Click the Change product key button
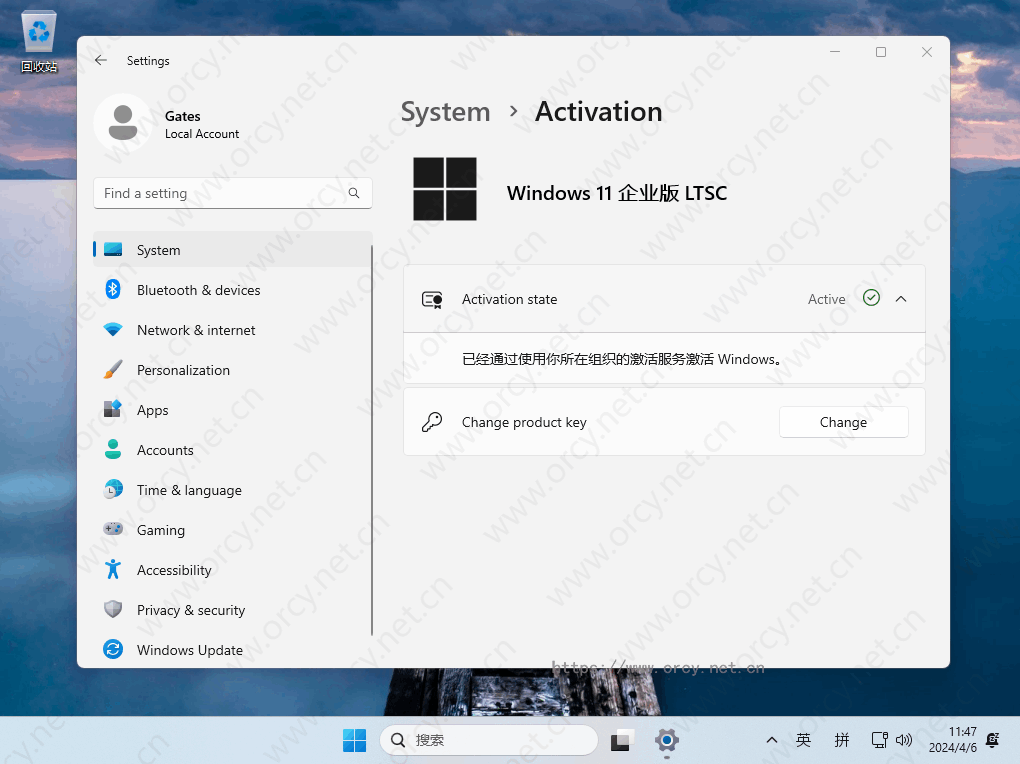The width and height of the screenshot is (1020, 764). click(844, 422)
